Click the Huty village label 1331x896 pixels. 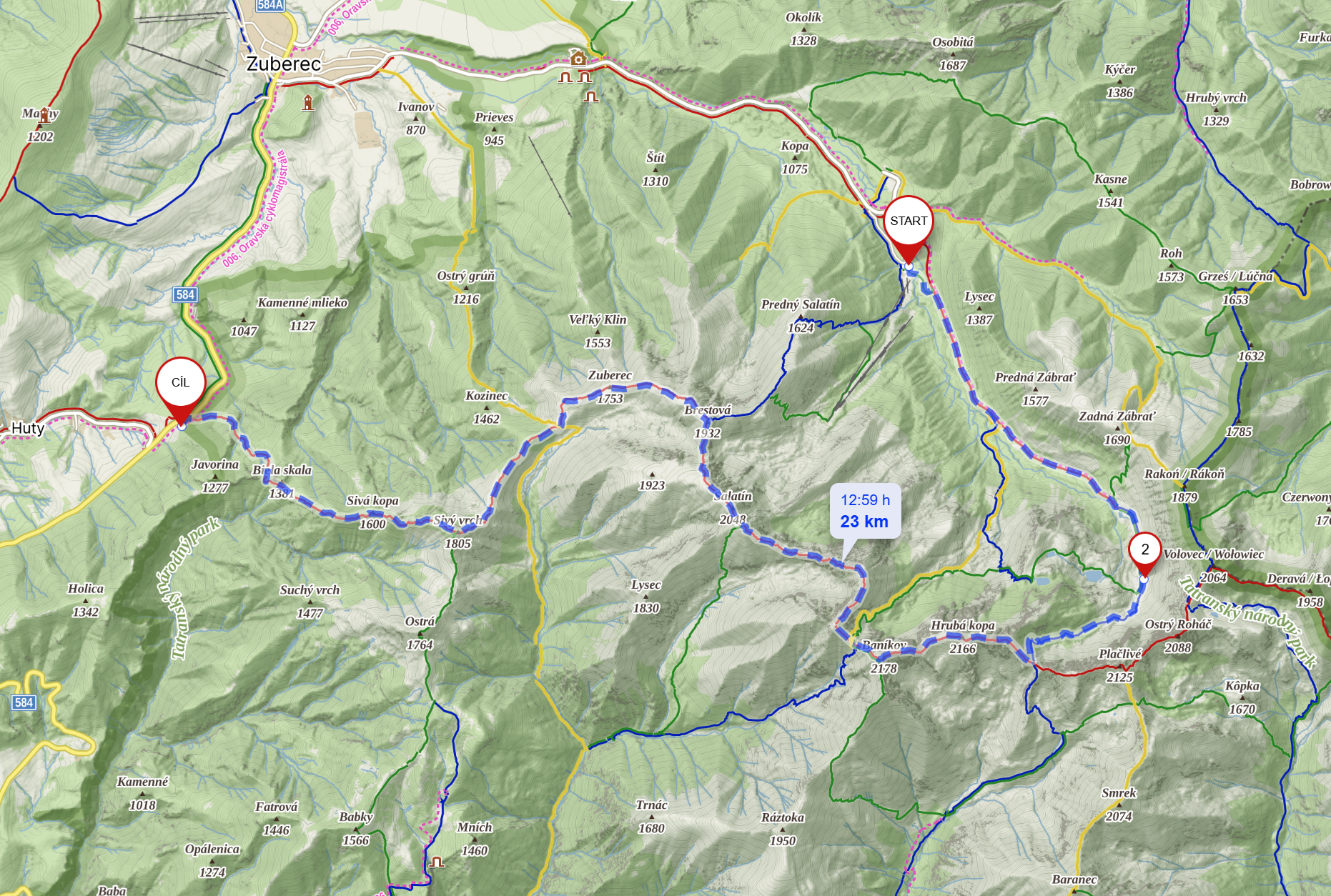pyautogui.click(x=28, y=428)
